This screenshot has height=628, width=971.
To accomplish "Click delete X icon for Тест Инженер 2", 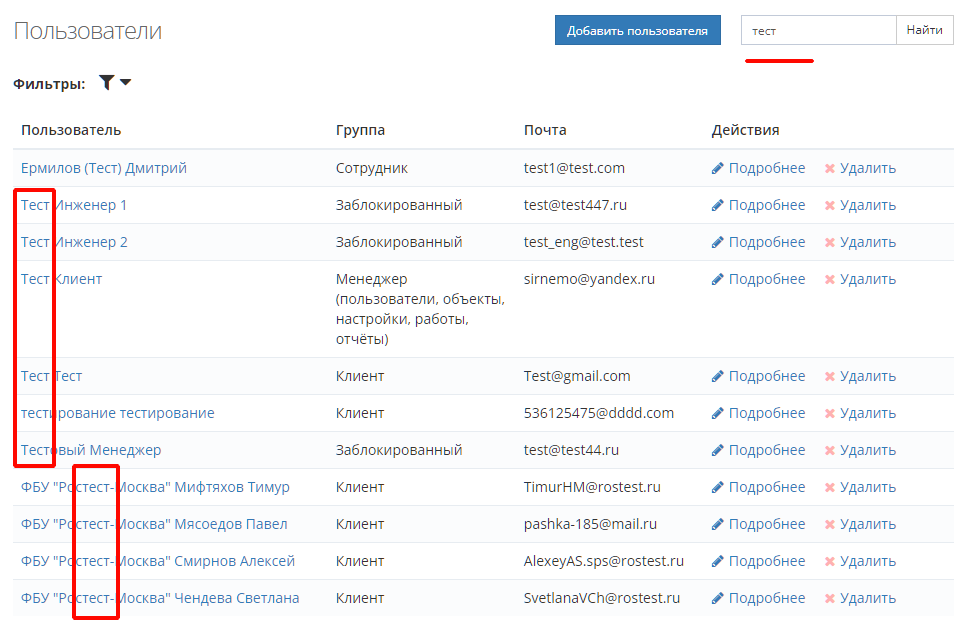I will tap(829, 242).
